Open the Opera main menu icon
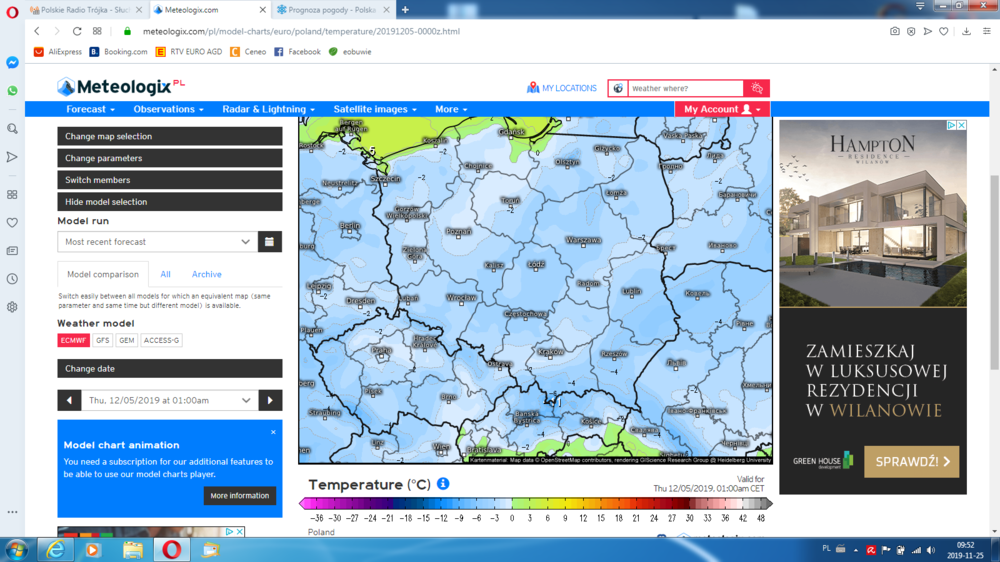This screenshot has height=562, width=1000. coord(12,11)
